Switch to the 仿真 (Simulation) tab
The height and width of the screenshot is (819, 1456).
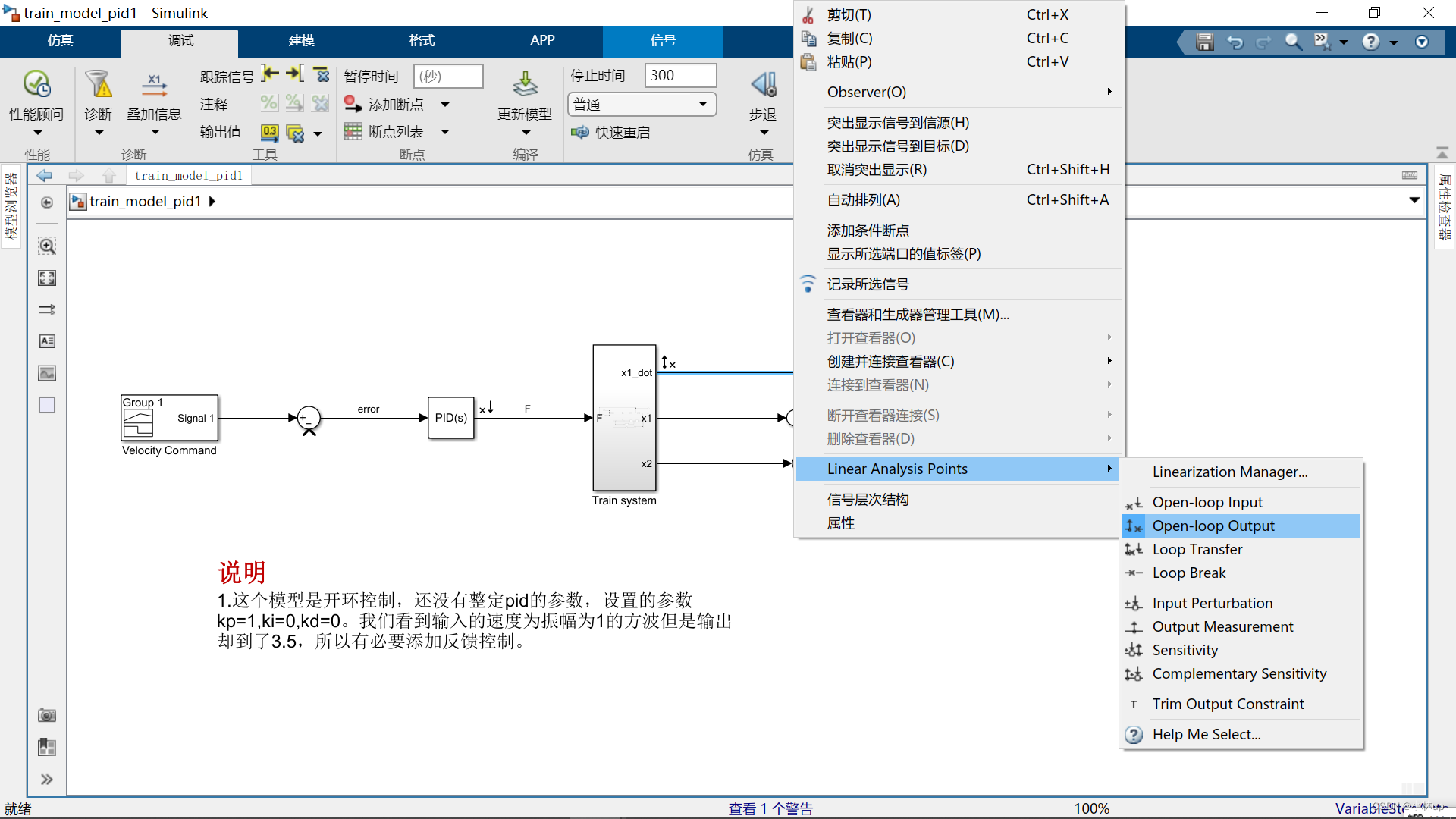(x=61, y=41)
